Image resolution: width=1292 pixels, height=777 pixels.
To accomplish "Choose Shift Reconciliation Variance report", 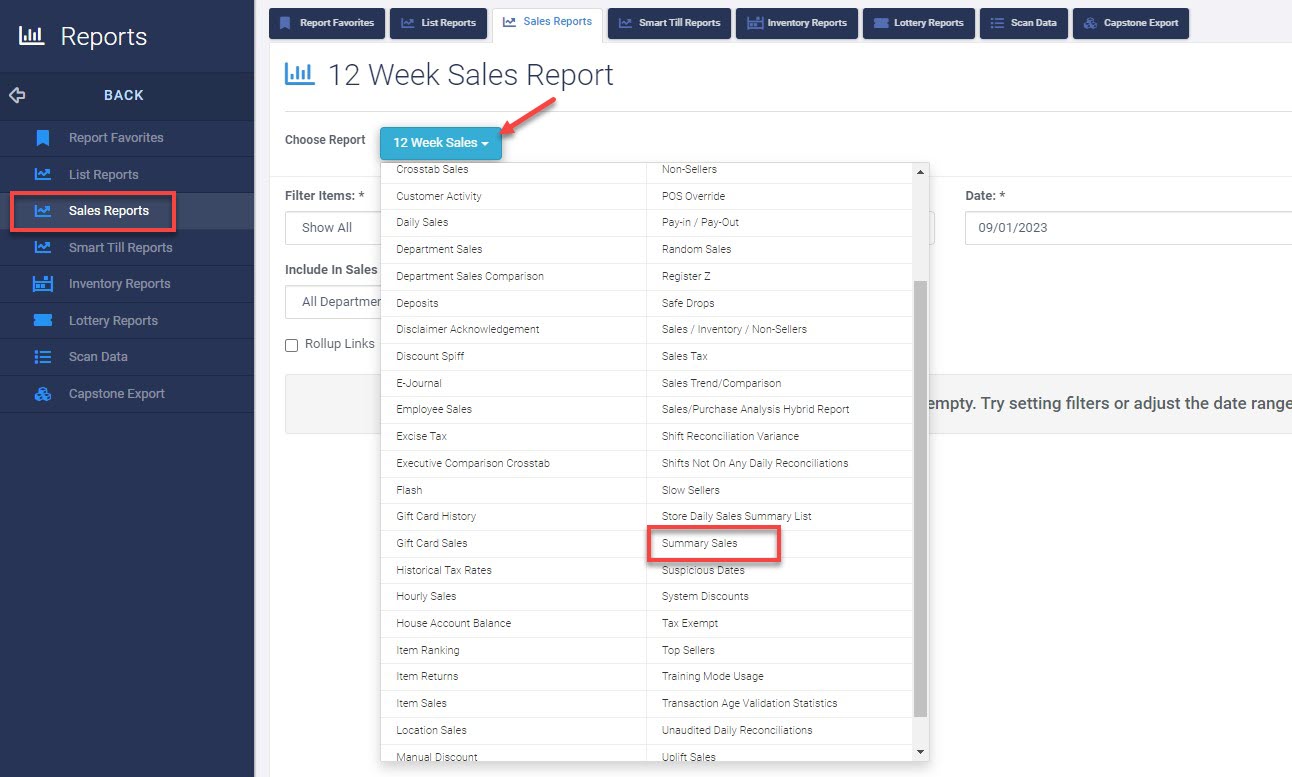I will tap(730, 436).
